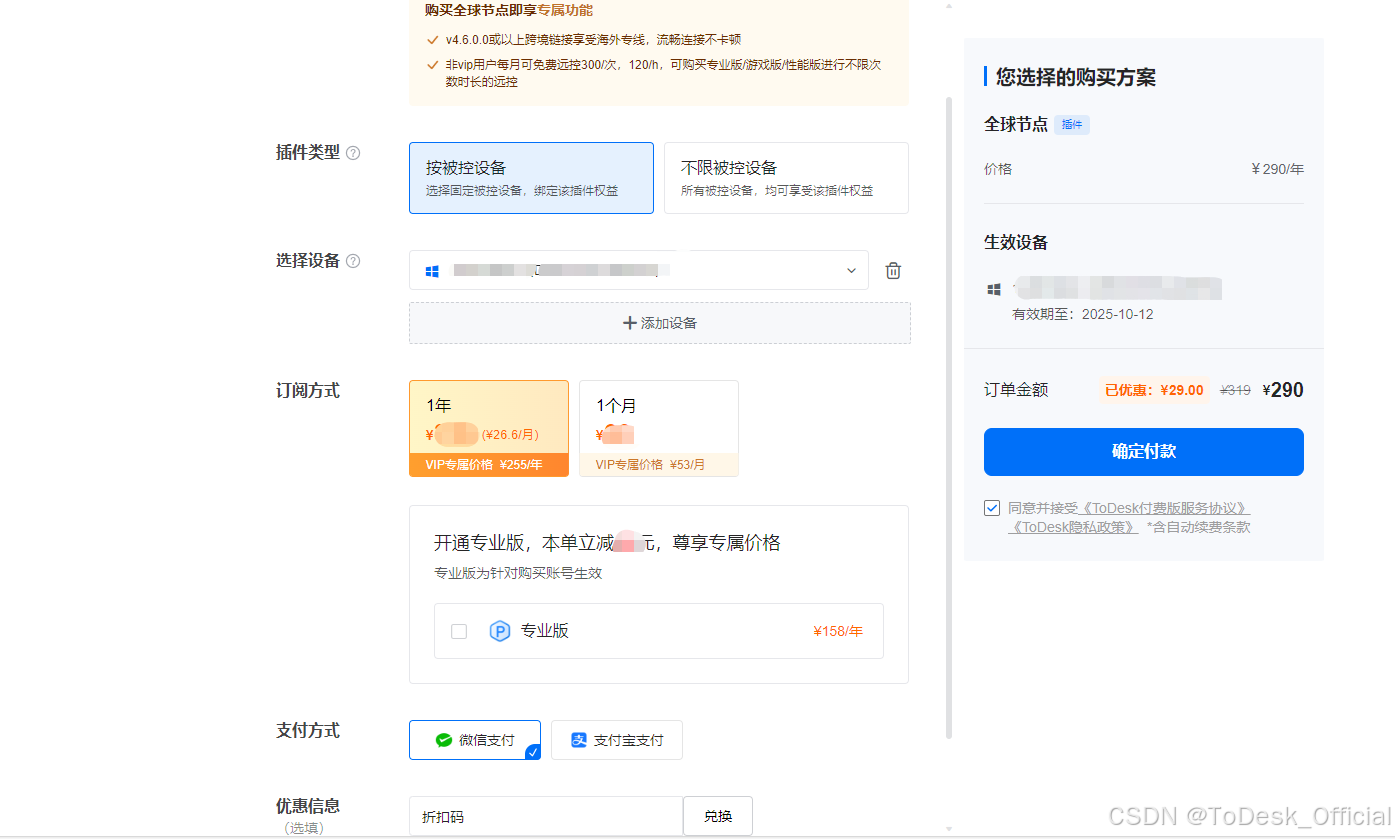Click the Alipay logo icon
Screen dimensions: 1395x839
pos(579,740)
